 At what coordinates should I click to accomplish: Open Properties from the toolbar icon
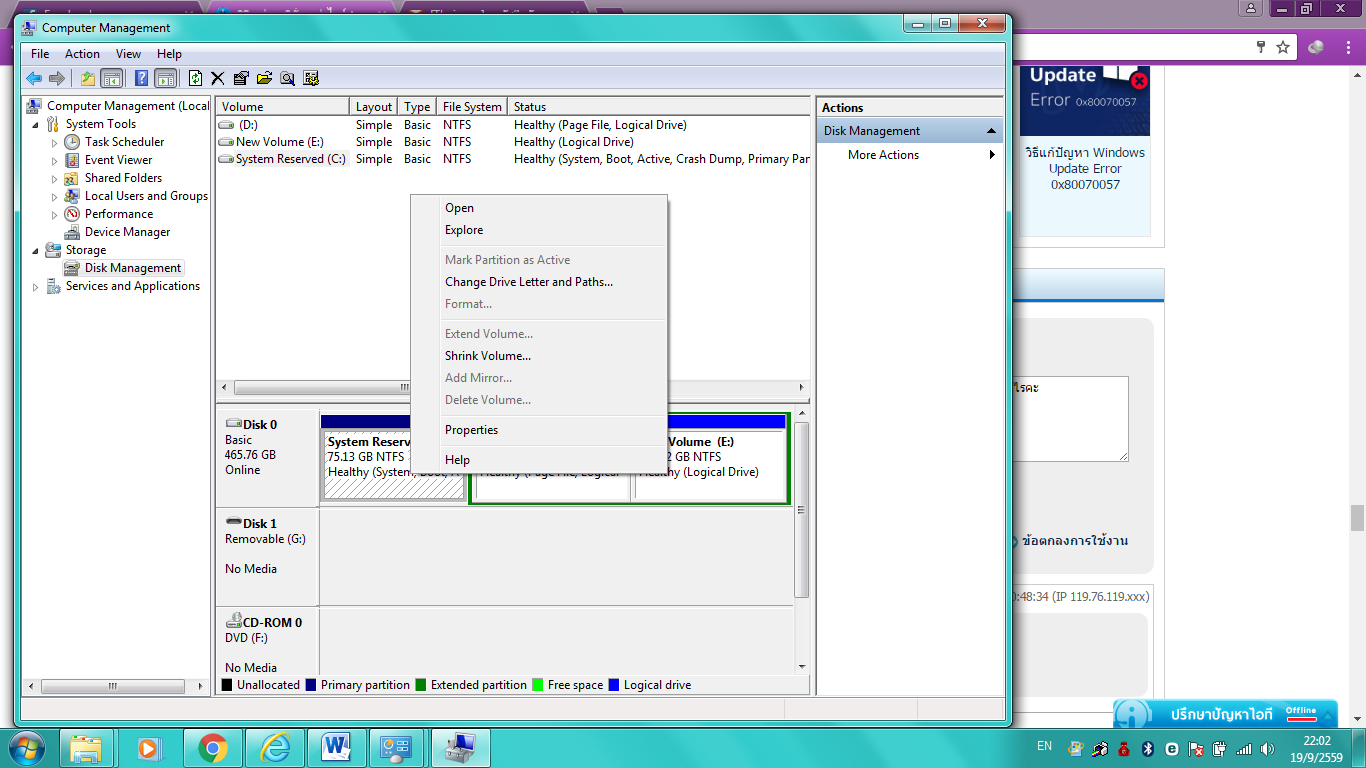(240, 78)
